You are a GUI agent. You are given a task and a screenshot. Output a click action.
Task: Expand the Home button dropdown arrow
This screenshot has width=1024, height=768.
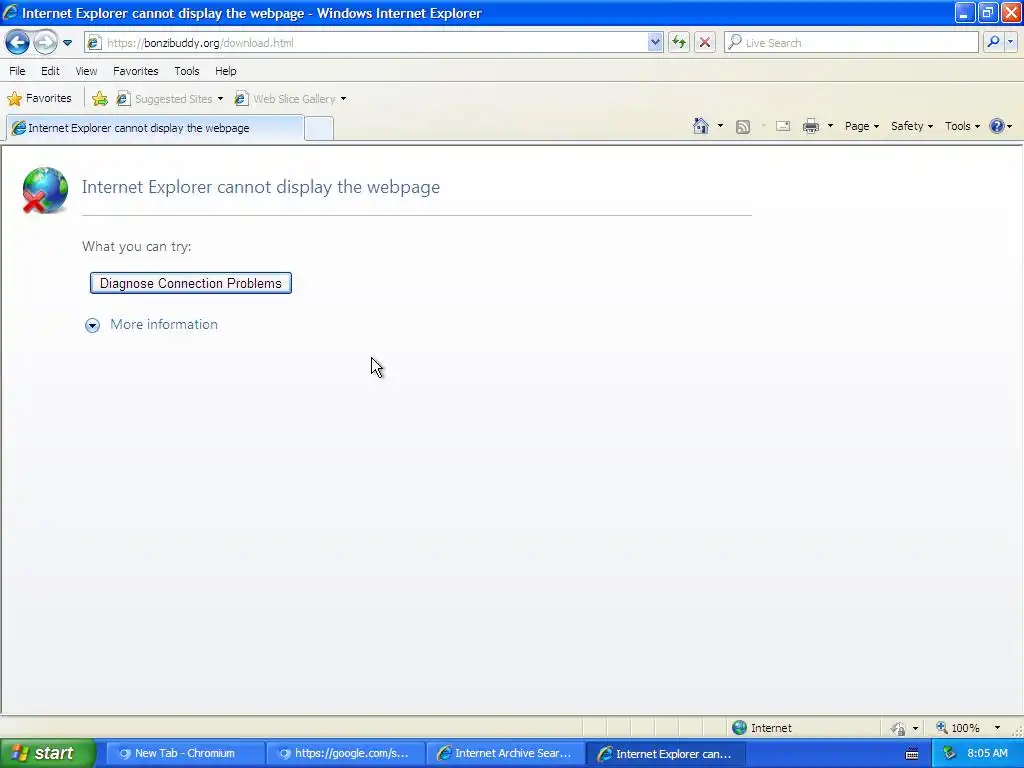click(x=720, y=126)
